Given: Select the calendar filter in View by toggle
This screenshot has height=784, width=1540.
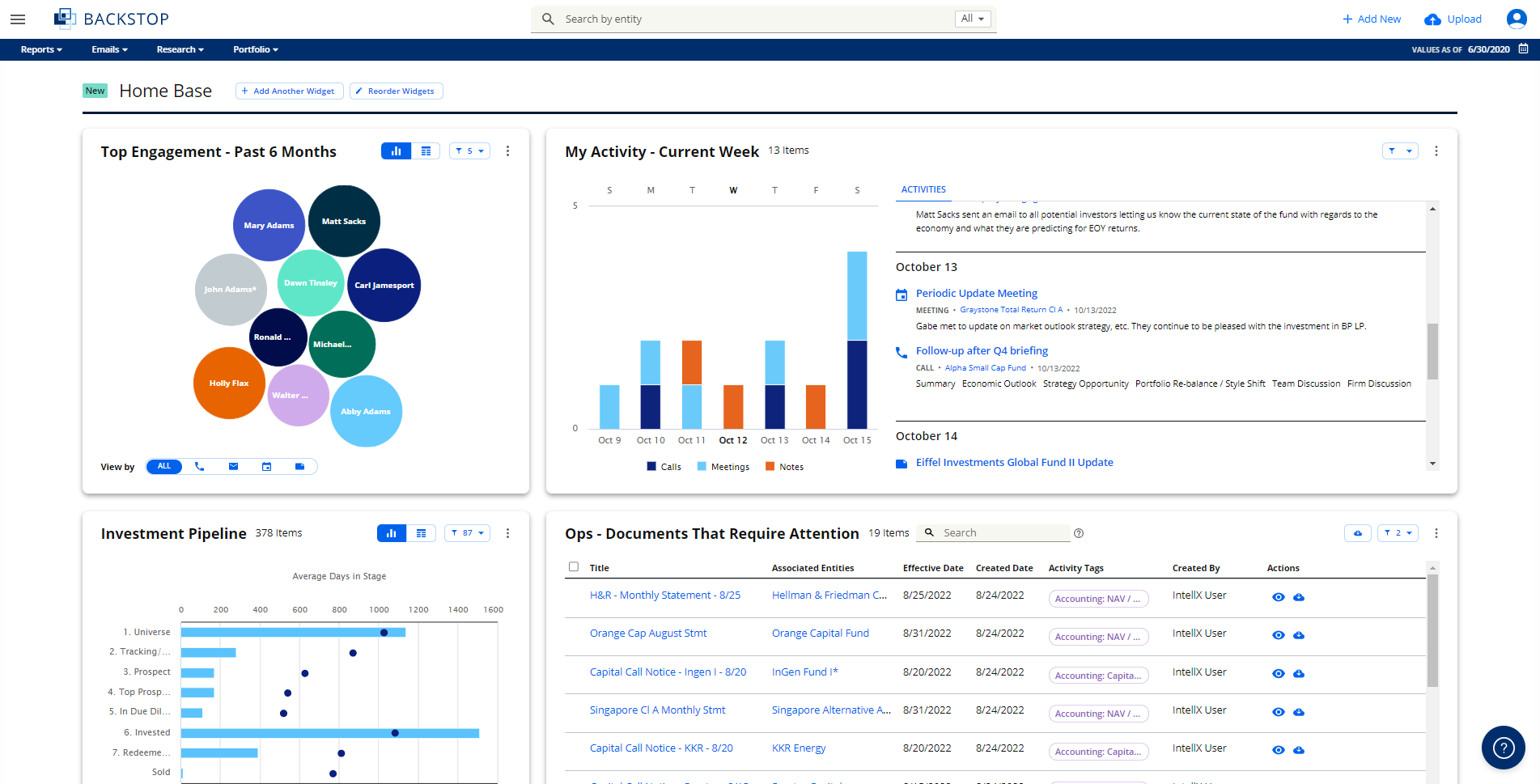Looking at the screenshot, I should pyautogui.click(x=266, y=467).
